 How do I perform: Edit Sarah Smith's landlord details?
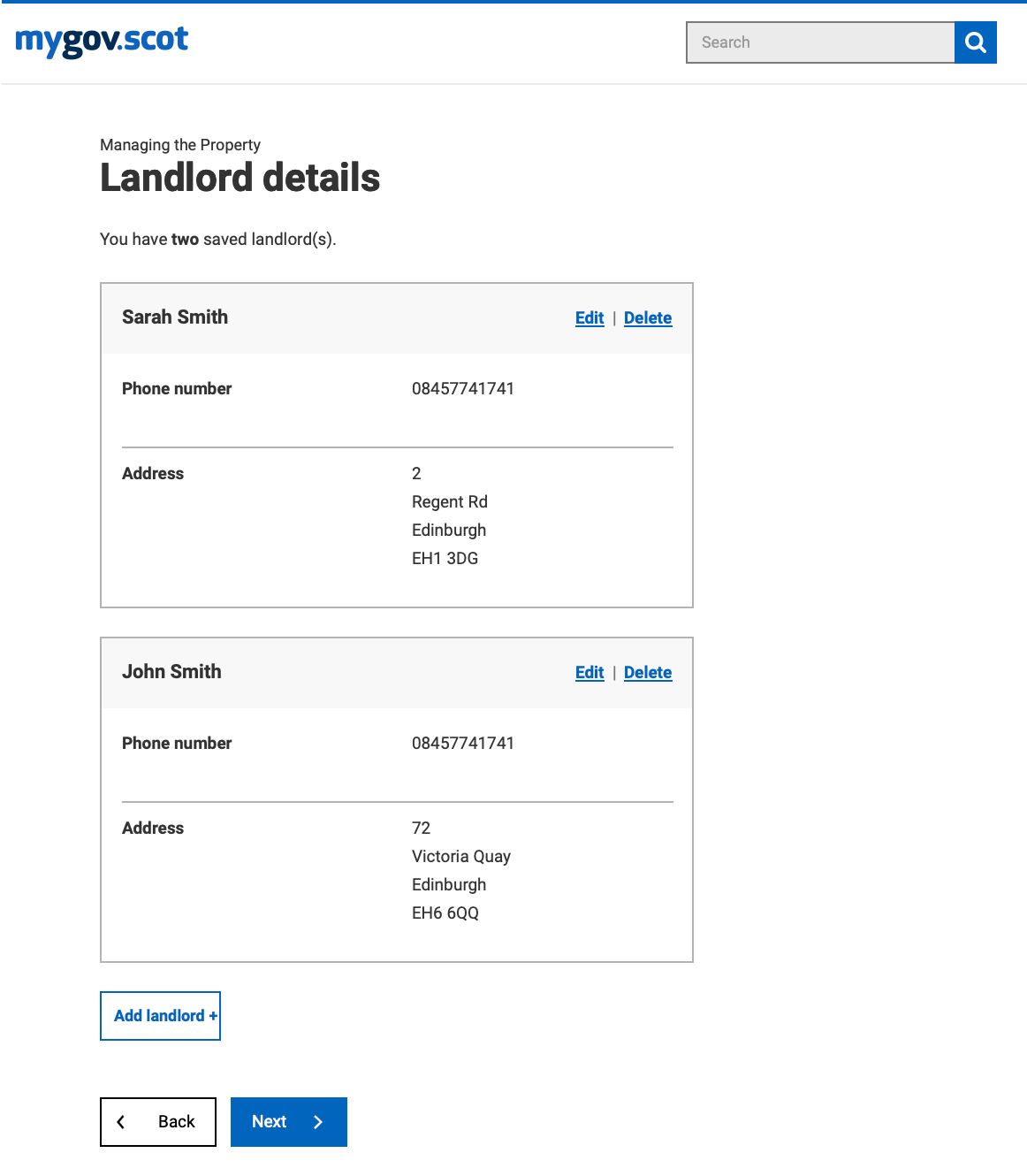pos(590,318)
